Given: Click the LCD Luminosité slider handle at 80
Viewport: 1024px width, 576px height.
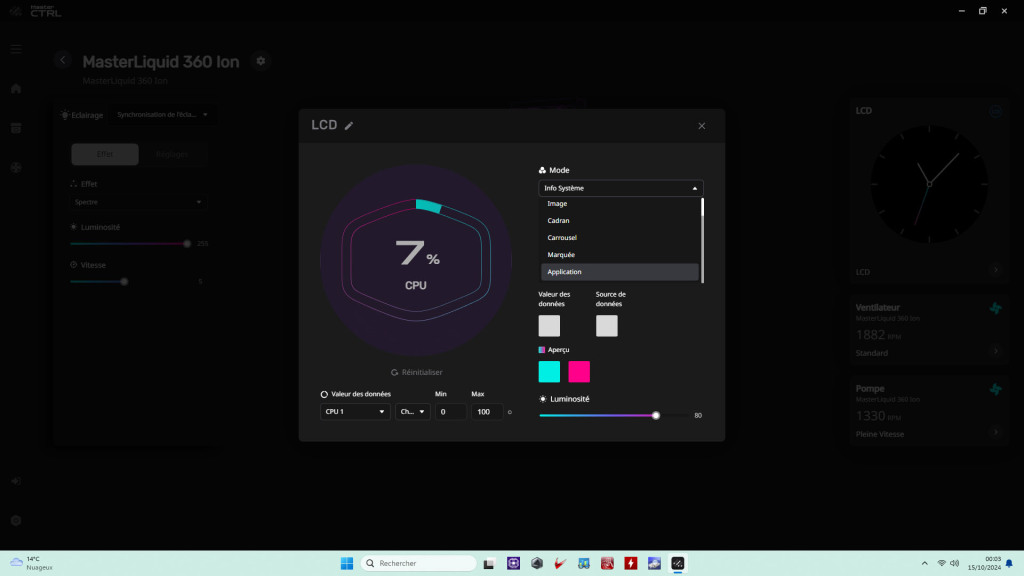Looking at the screenshot, I should click(656, 415).
